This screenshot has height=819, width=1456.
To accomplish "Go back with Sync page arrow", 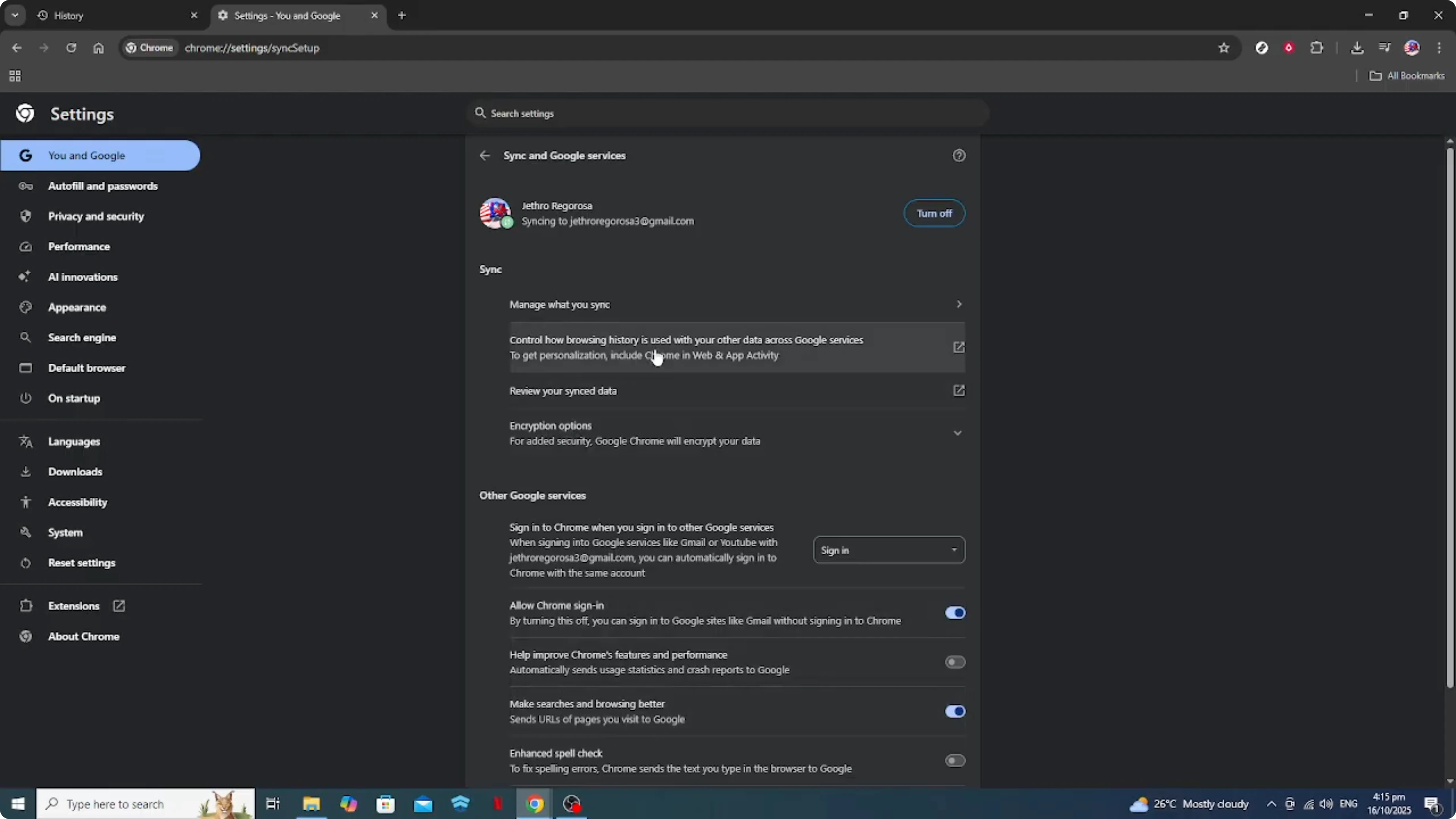I will (484, 155).
